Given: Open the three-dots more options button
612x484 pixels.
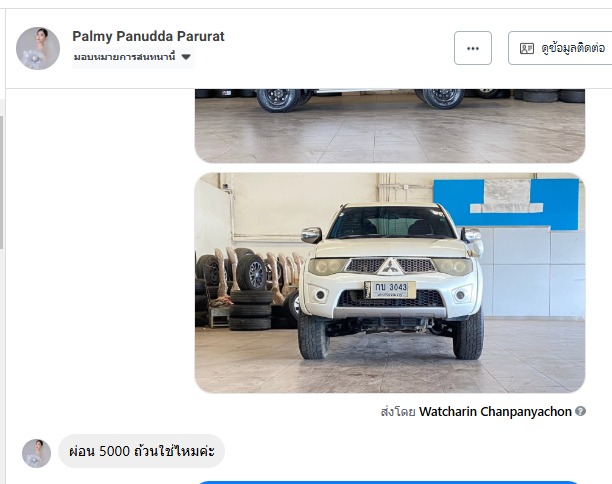Looking at the screenshot, I should (473, 48).
